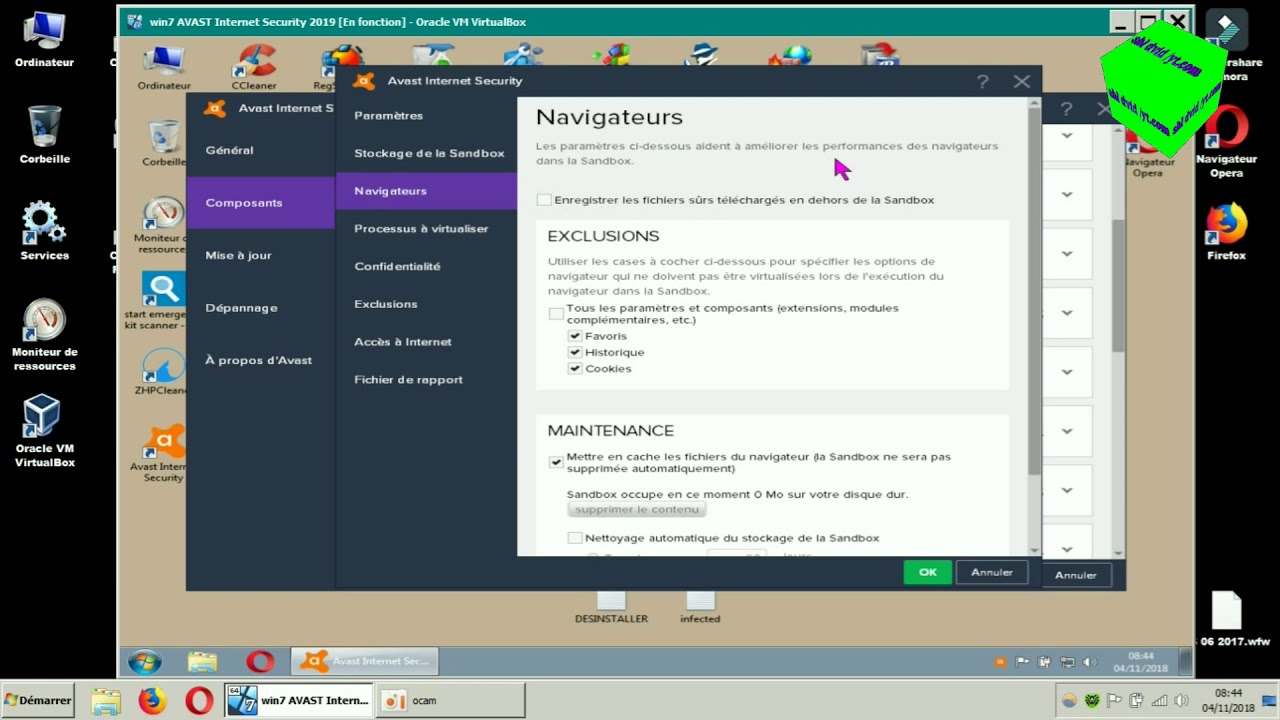Expand second chevron in background Avast window
The height and width of the screenshot is (720, 1280).
coord(1067,194)
